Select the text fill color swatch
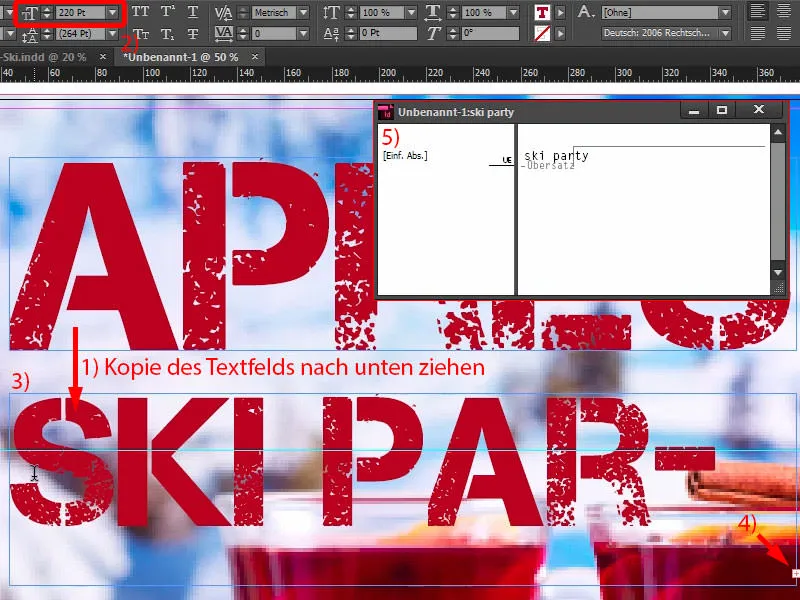Viewport: 800px width, 600px height. point(542,13)
